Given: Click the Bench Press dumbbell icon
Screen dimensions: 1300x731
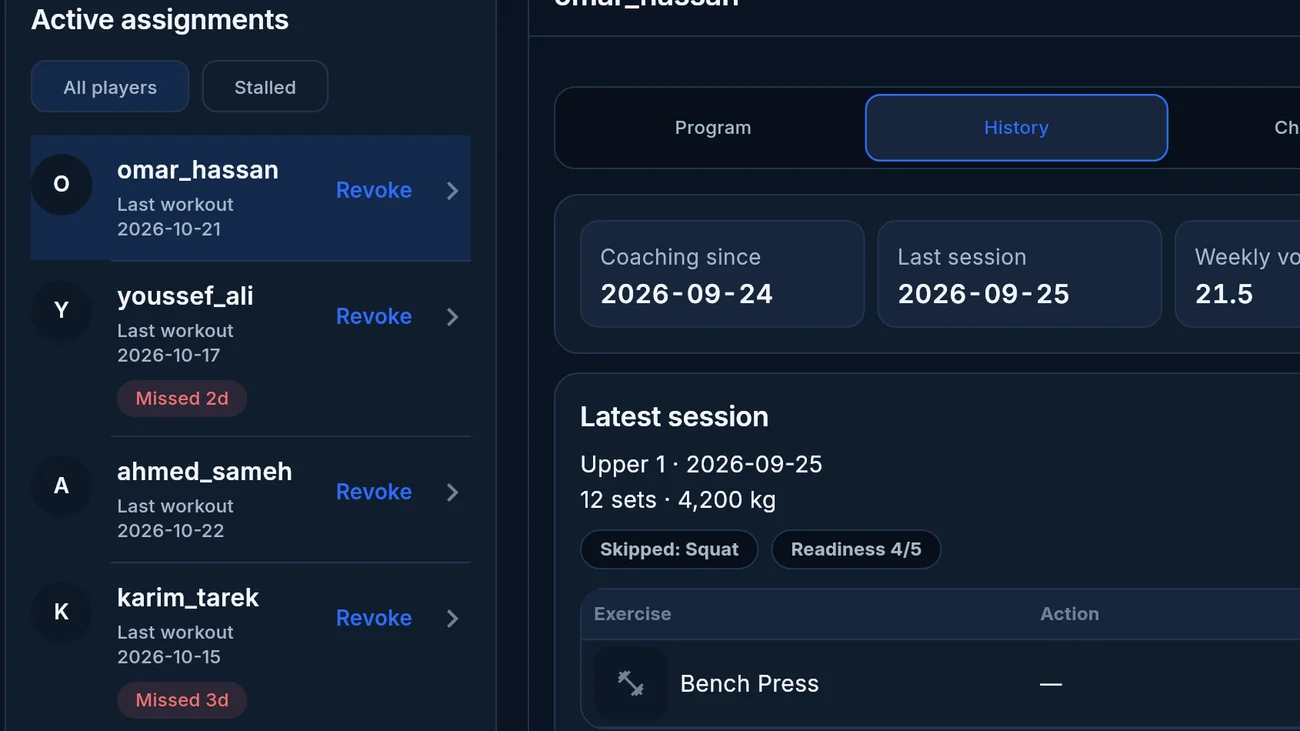Looking at the screenshot, I should (x=631, y=684).
